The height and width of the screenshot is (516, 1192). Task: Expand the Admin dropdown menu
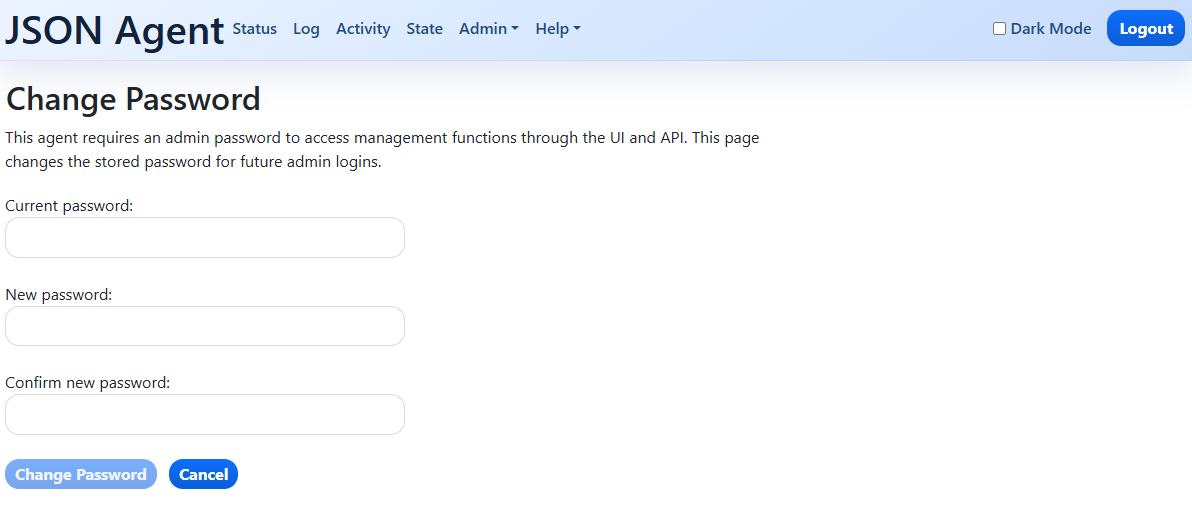[489, 29]
